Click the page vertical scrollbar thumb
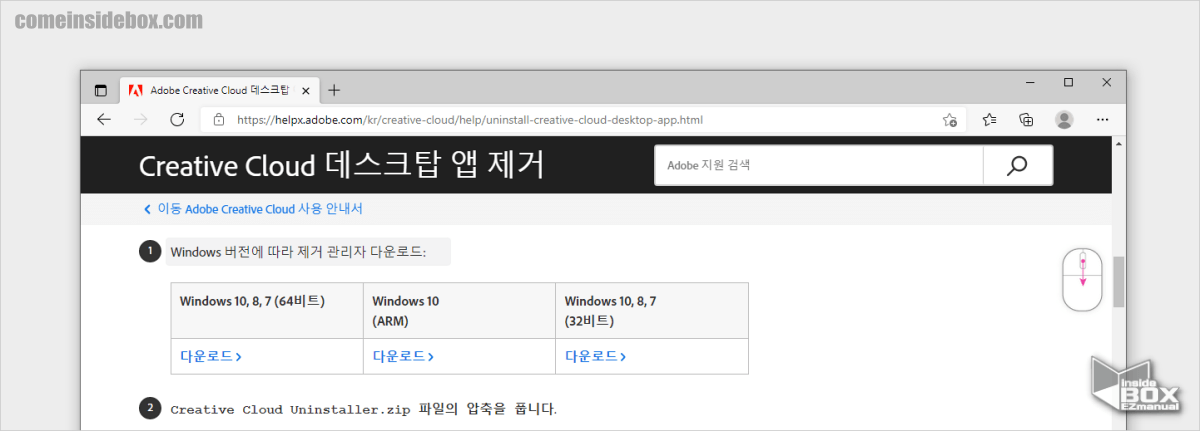Image resolution: width=1200 pixels, height=431 pixels. coord(1118,282)
